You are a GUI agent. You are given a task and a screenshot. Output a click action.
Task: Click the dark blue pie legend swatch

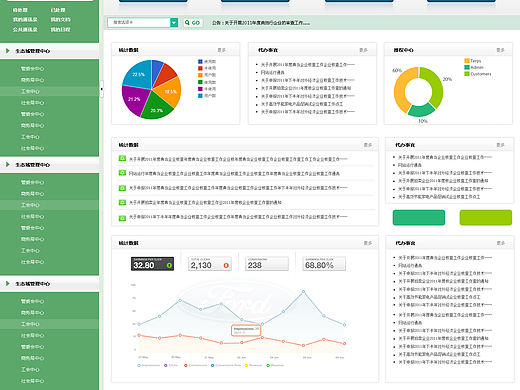200,62
